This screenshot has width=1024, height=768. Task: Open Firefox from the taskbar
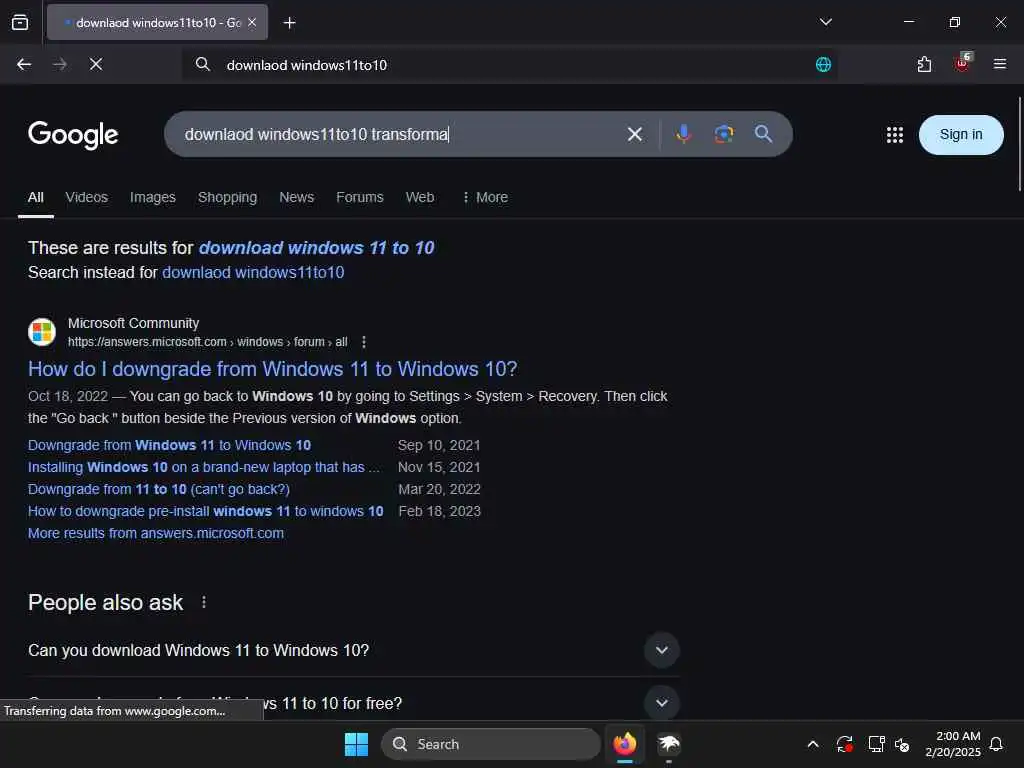point(624,744)
